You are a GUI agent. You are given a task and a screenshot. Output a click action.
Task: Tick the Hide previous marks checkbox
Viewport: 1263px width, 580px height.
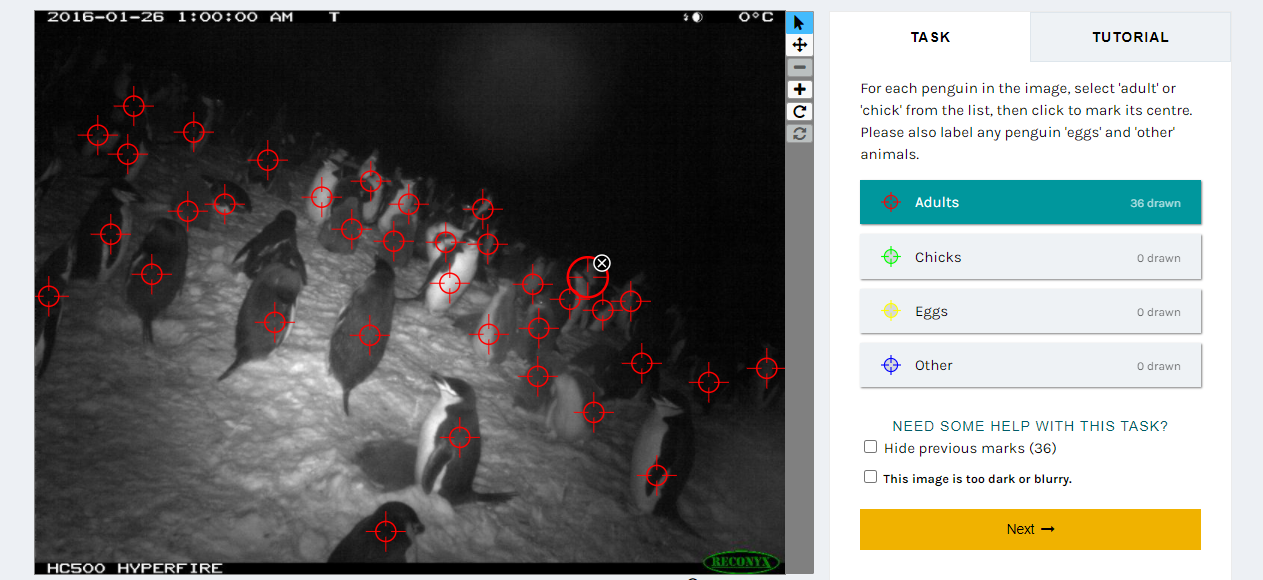click(x=870, y=447)
